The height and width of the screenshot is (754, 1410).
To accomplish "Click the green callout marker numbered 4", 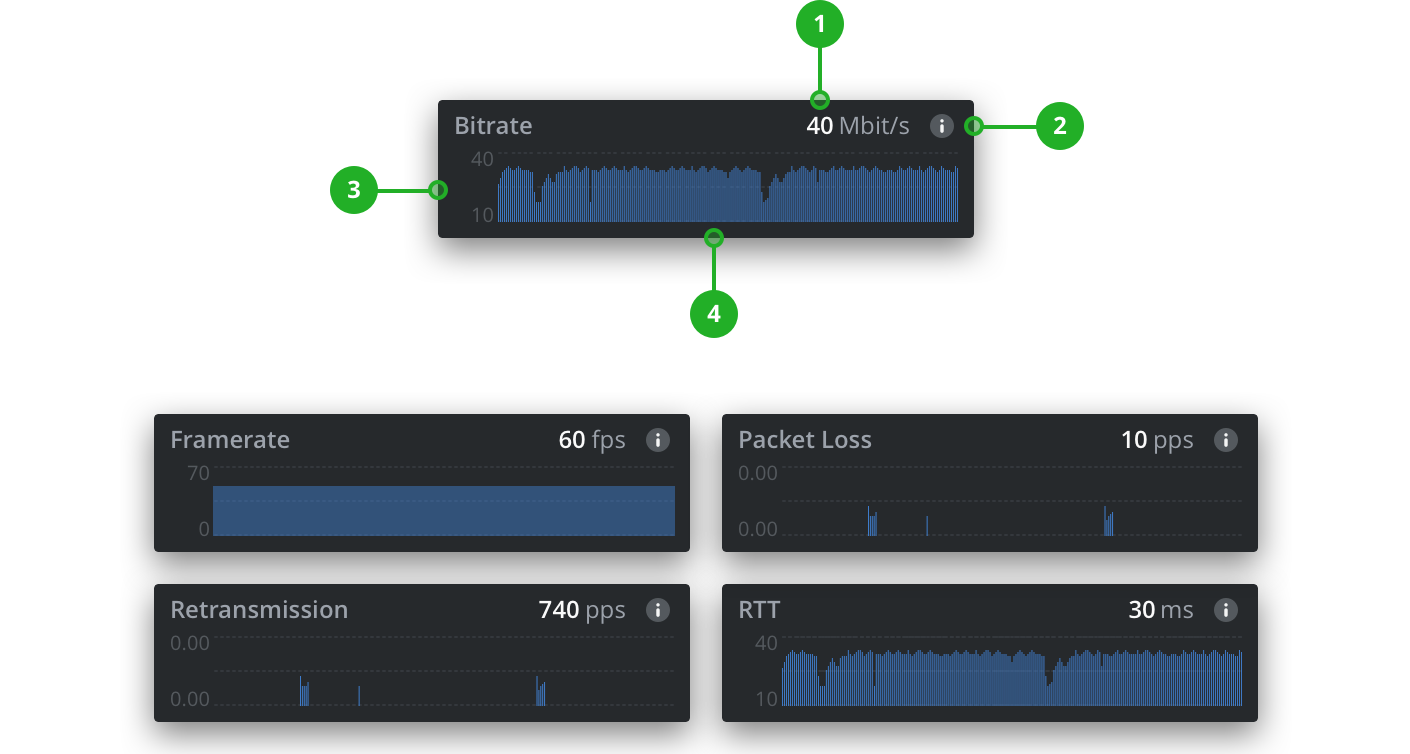I will (713, 313).
